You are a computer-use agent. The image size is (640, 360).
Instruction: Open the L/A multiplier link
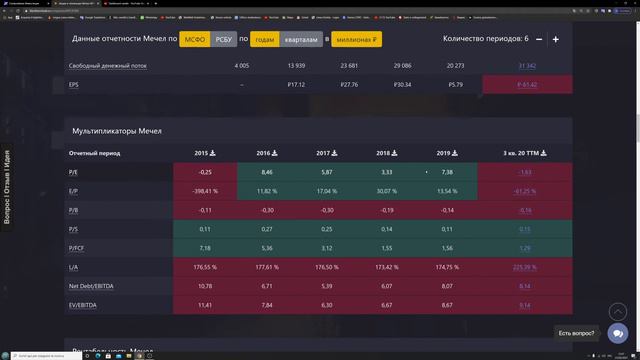[x=73, y=267]
